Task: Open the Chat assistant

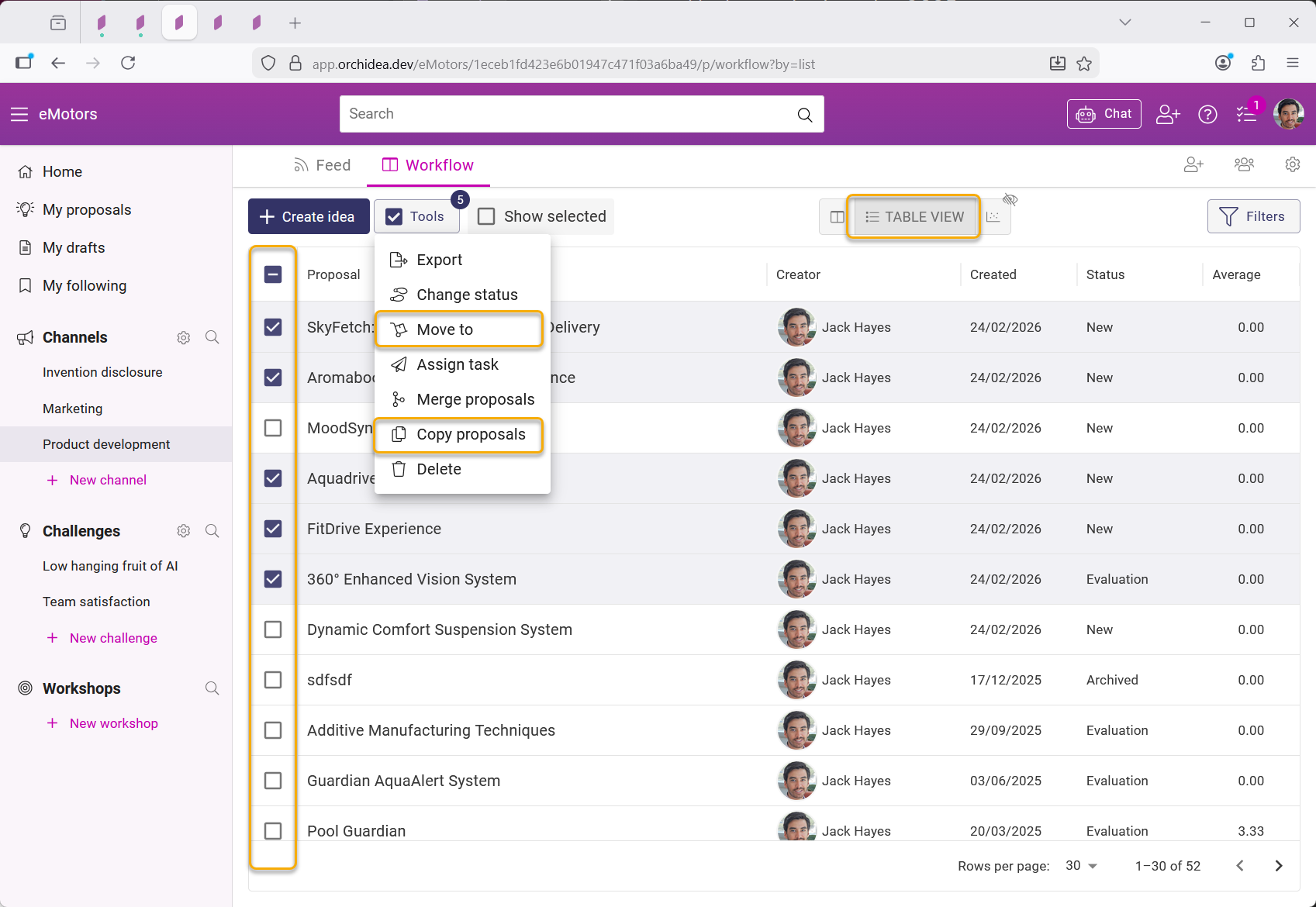Action: click(x=1104, y=114)
